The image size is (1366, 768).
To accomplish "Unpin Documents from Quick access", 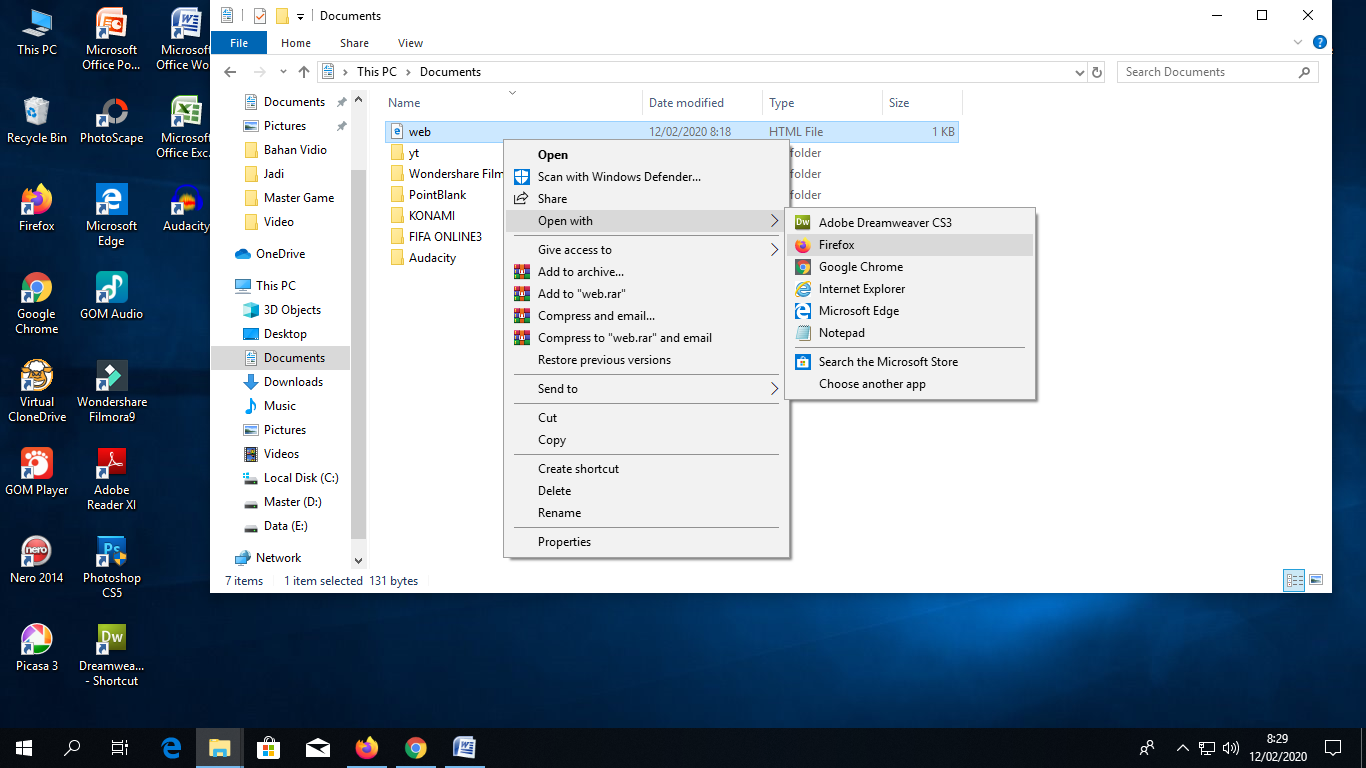I will tap(341, 101).
